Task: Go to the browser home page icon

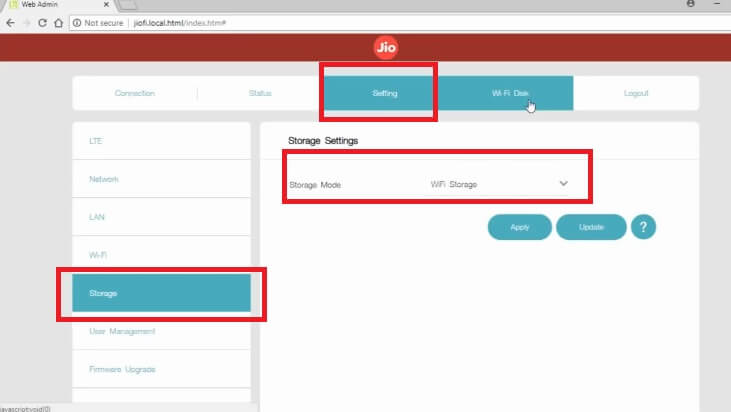Action: 59,22
